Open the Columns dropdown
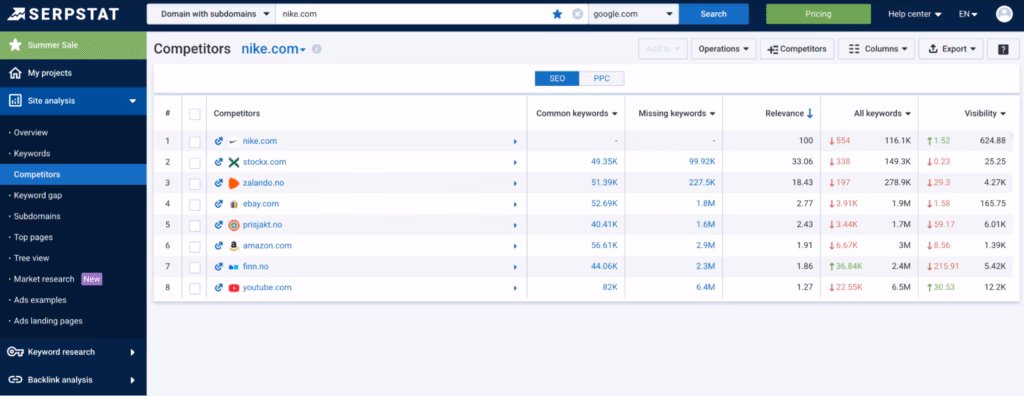Screen dimensions: 1024x396 [877, 49]
